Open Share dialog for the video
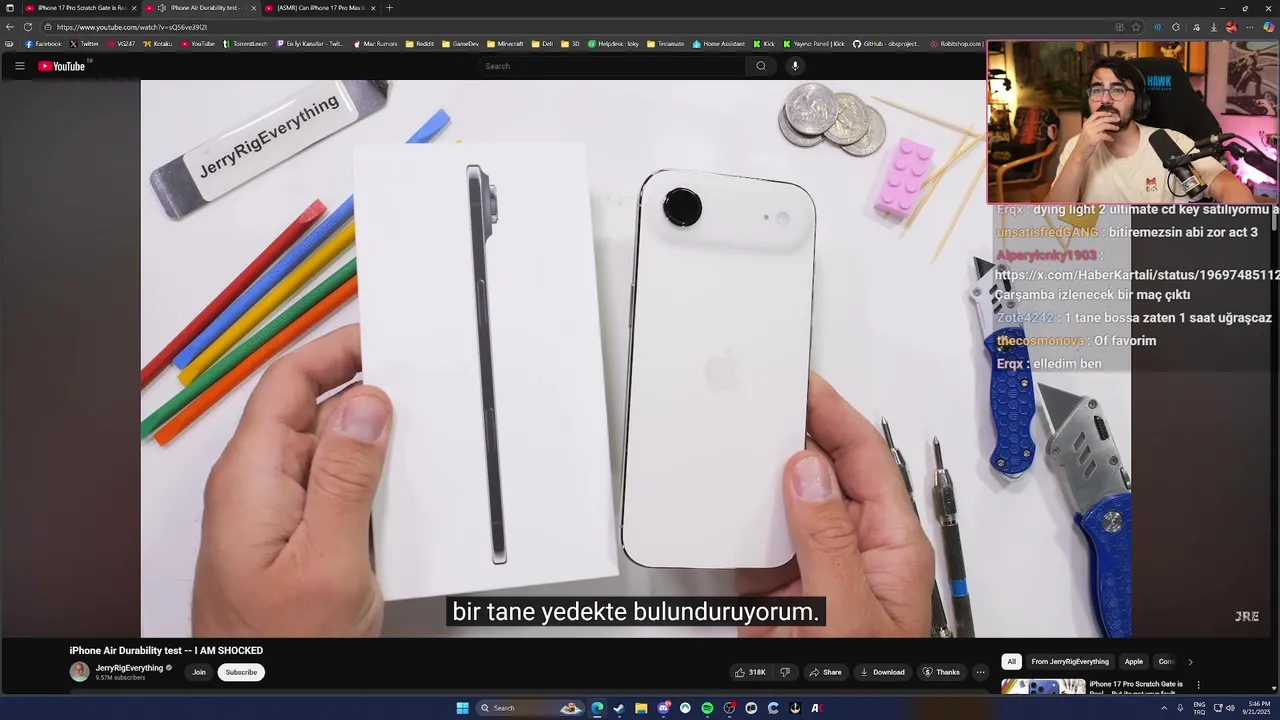The width and height of the screenshot is (1280, 720). pos(825,672)
